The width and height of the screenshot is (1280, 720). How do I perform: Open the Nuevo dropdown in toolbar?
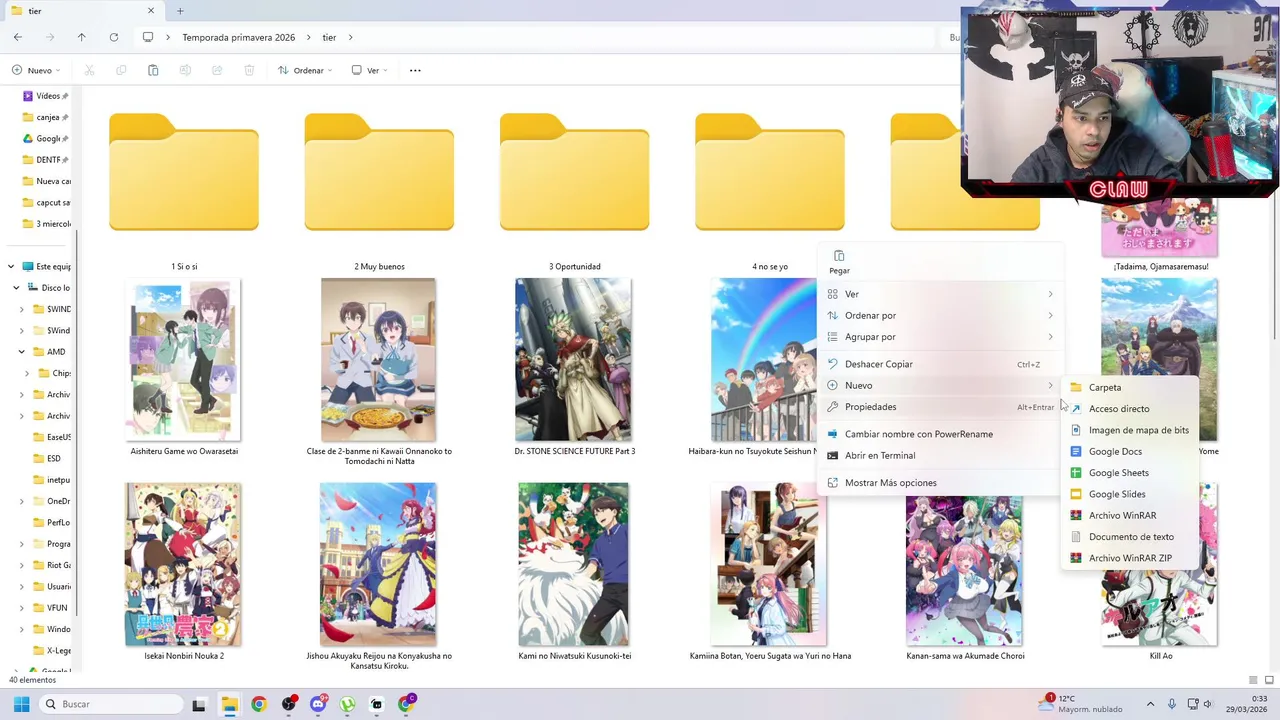36,70
